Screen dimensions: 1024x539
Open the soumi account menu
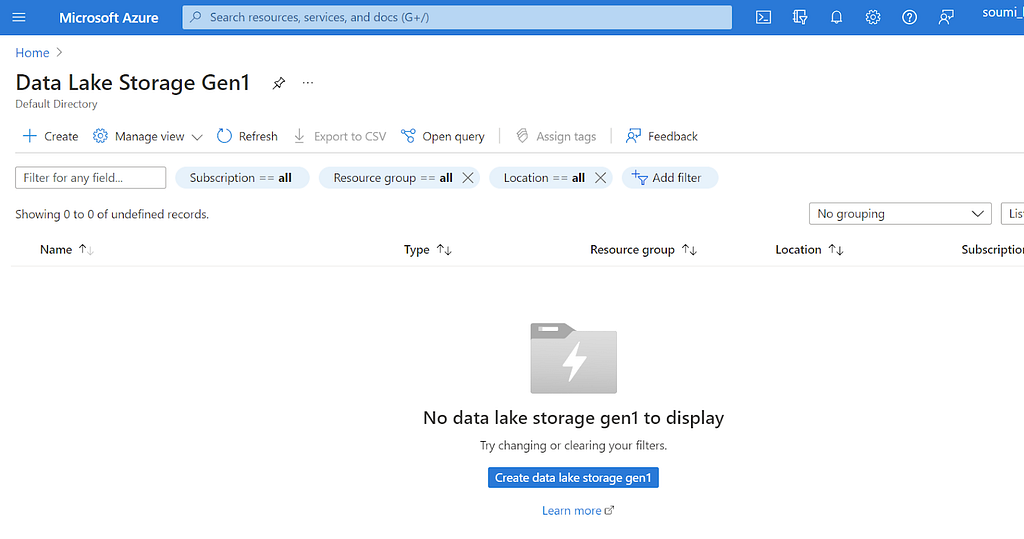pos(1002,13)
